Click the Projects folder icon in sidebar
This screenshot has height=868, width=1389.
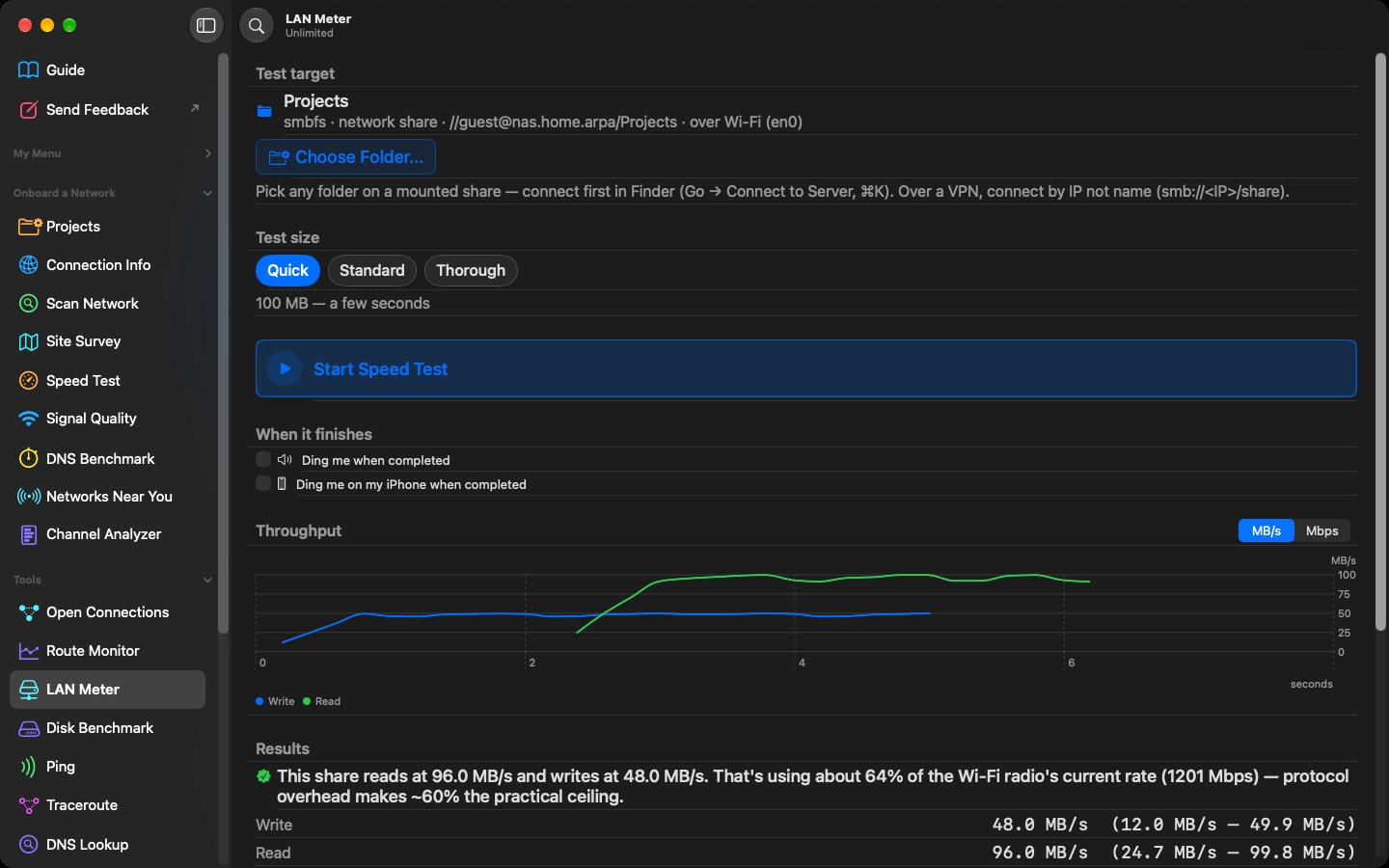(29, 227)
